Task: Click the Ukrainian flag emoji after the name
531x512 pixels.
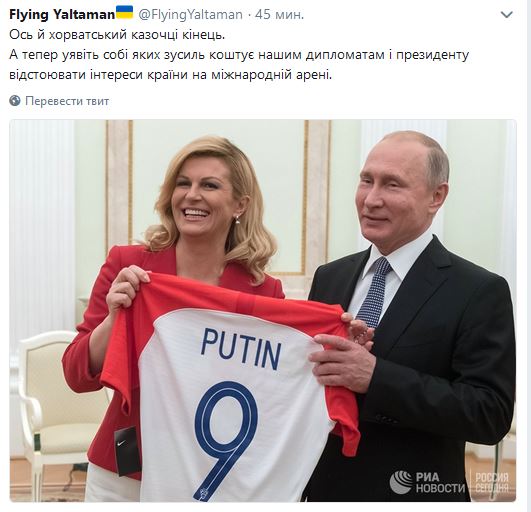Action: tap(124, 13)
